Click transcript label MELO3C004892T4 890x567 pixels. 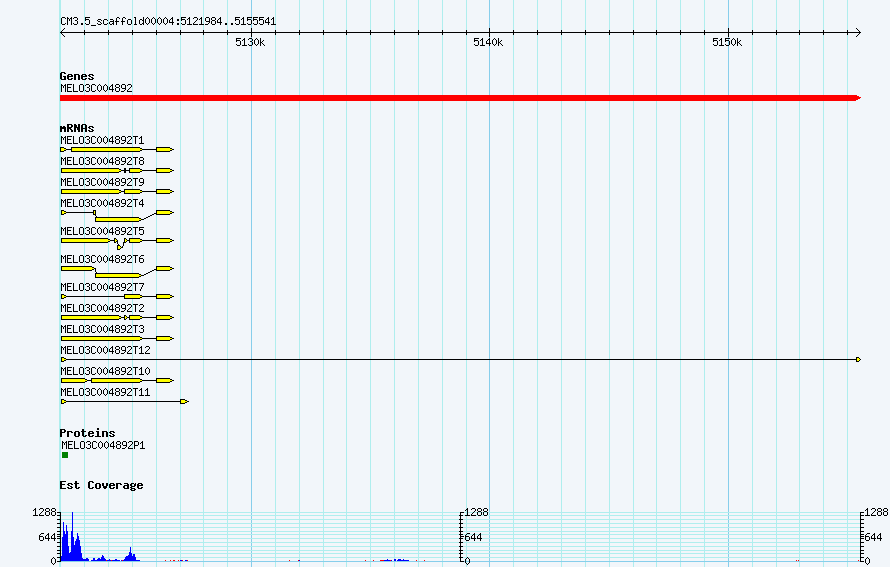pos(102,203)
